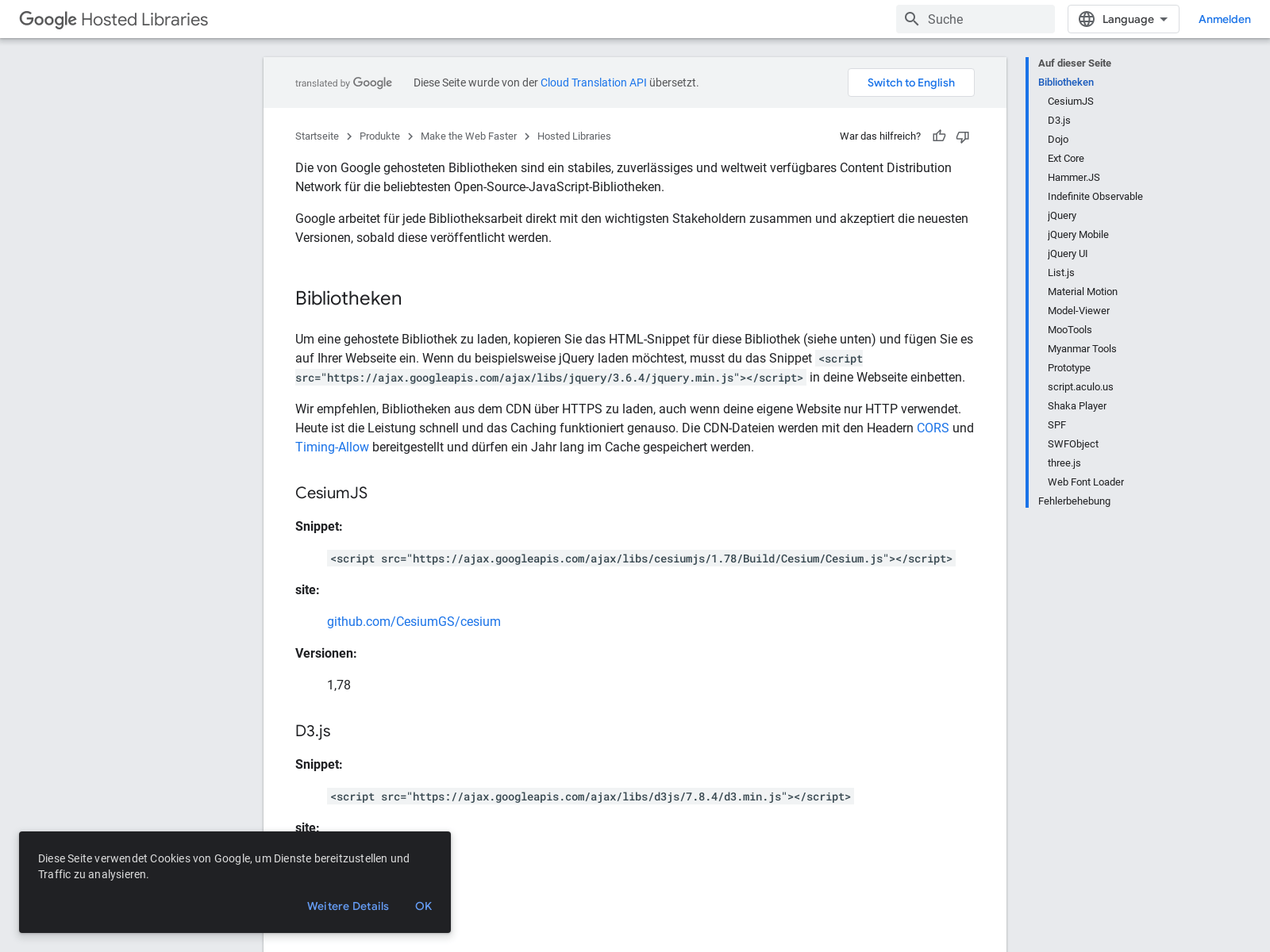Viewport: 1270px width, 952px height.
Task: Go to SWFObject section
Action: coord(1073,444)
